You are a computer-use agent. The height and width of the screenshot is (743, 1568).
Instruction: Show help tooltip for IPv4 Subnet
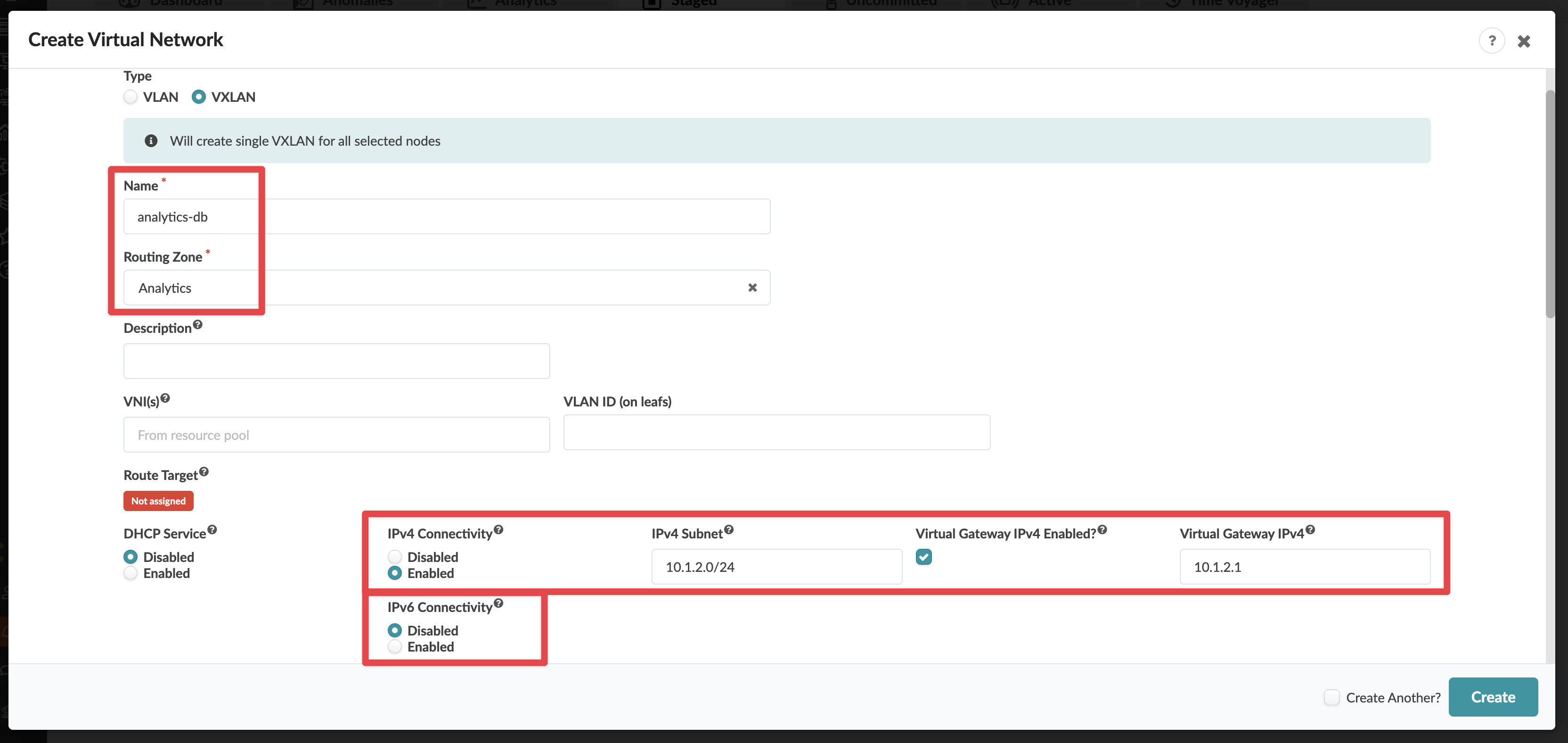(x=728, y=529)
